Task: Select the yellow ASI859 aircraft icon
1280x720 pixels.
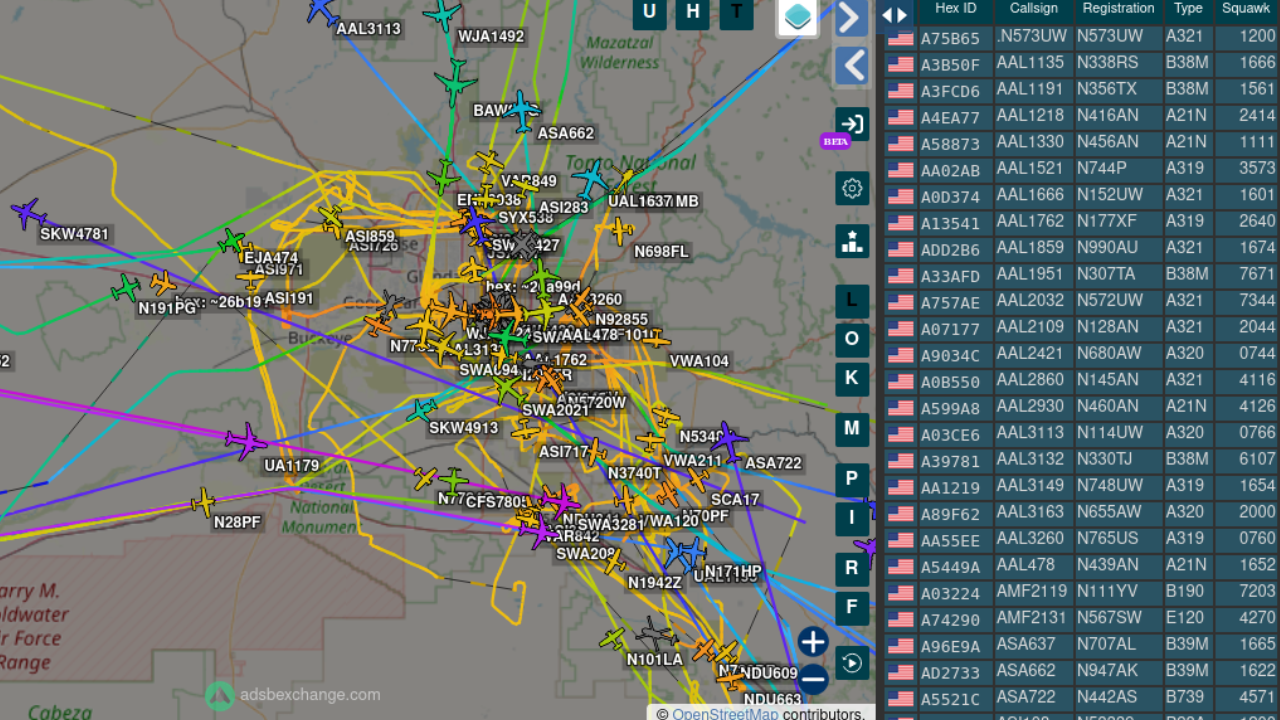Action: 331,217
